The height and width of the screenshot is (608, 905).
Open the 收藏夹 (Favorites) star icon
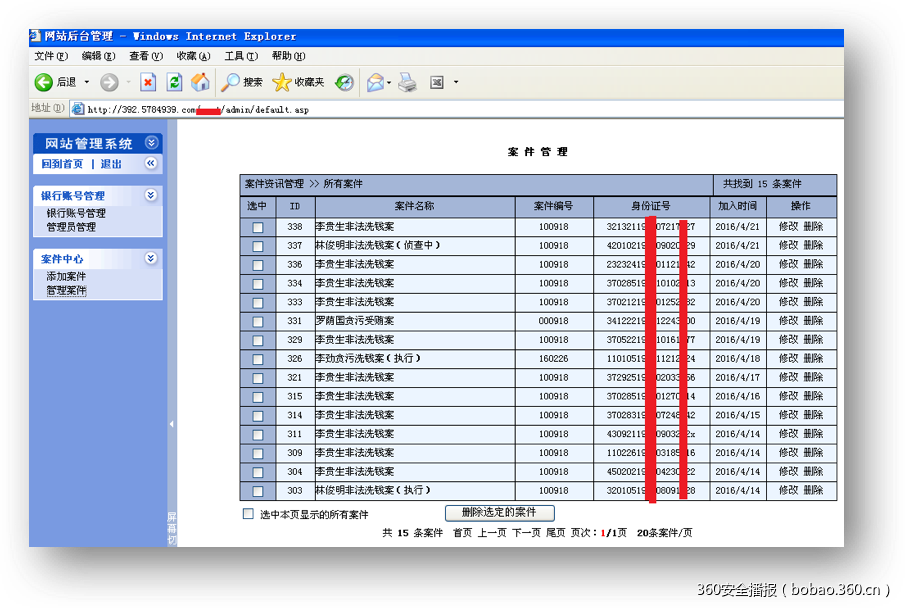[281, 82]
